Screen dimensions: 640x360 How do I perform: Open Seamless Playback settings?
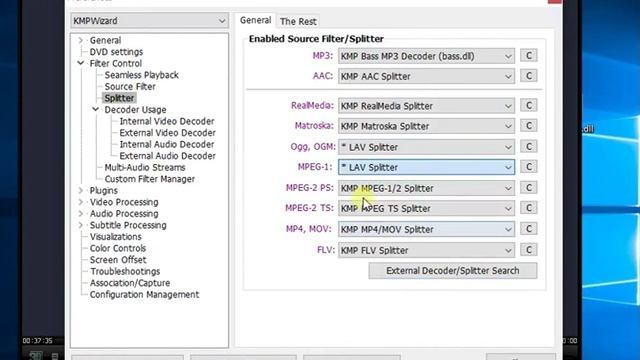141,75
